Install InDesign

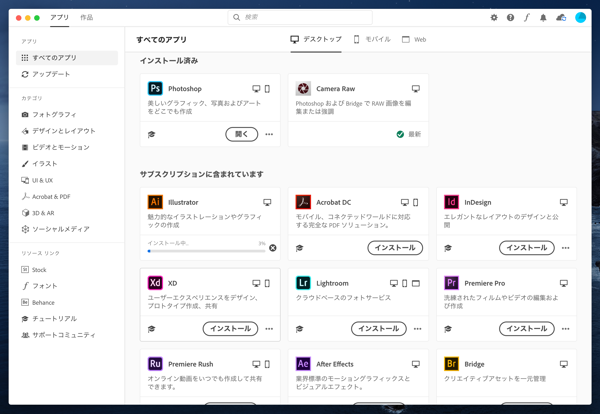tap(527, 248)
